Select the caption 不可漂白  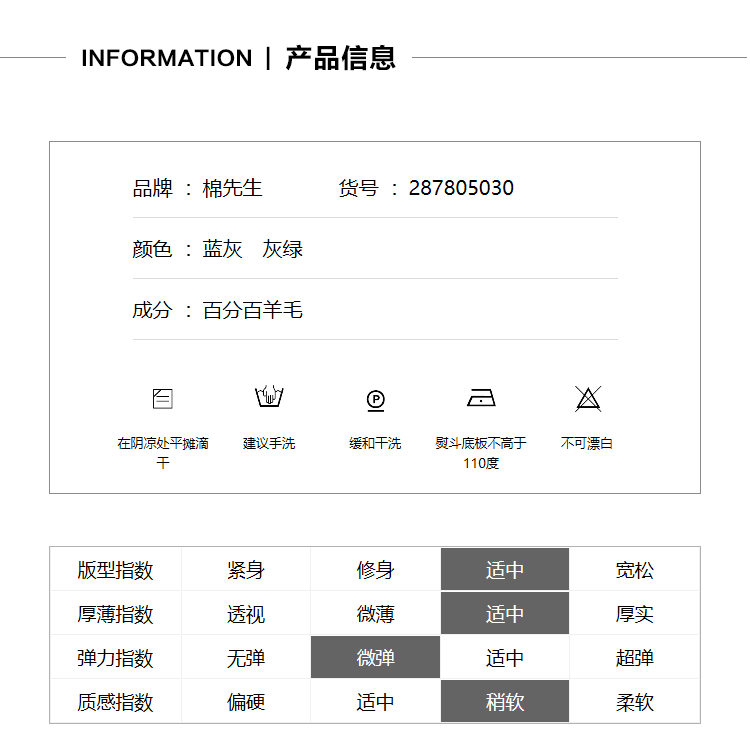587,443
